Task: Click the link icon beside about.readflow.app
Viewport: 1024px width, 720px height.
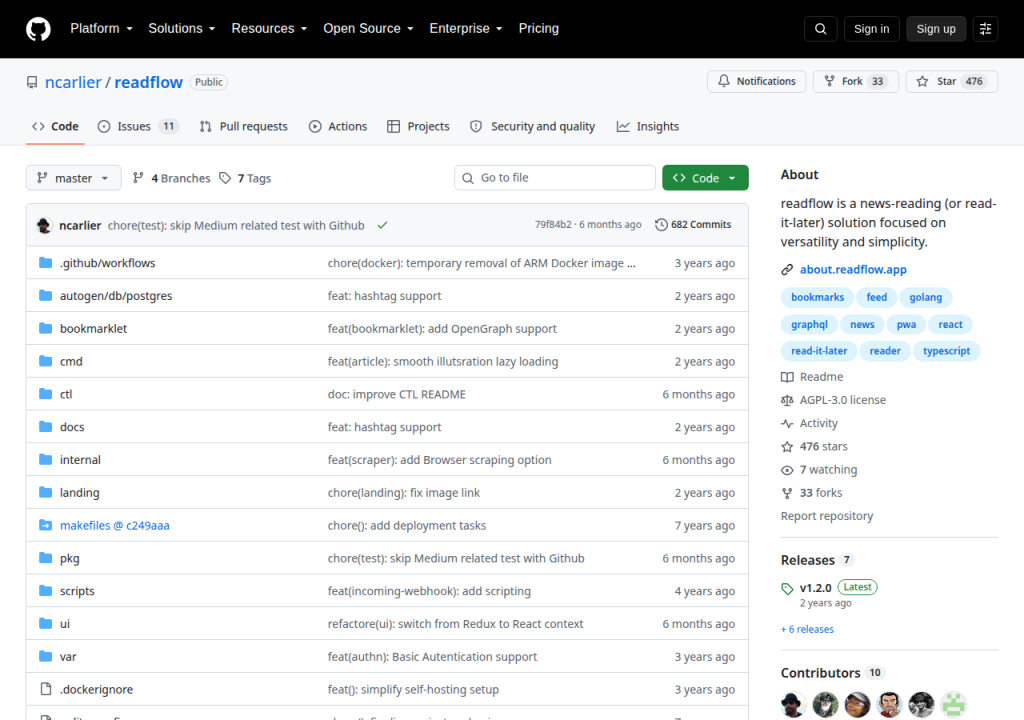Action: tap(787, 270)
